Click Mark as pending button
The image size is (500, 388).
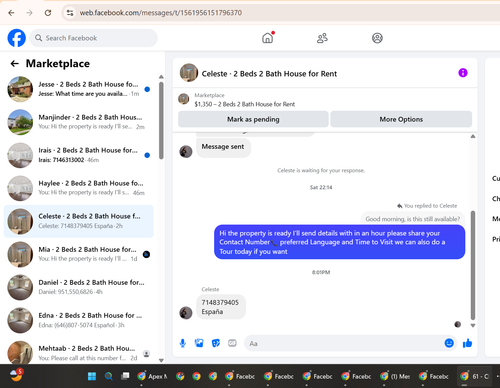[253, 119]
